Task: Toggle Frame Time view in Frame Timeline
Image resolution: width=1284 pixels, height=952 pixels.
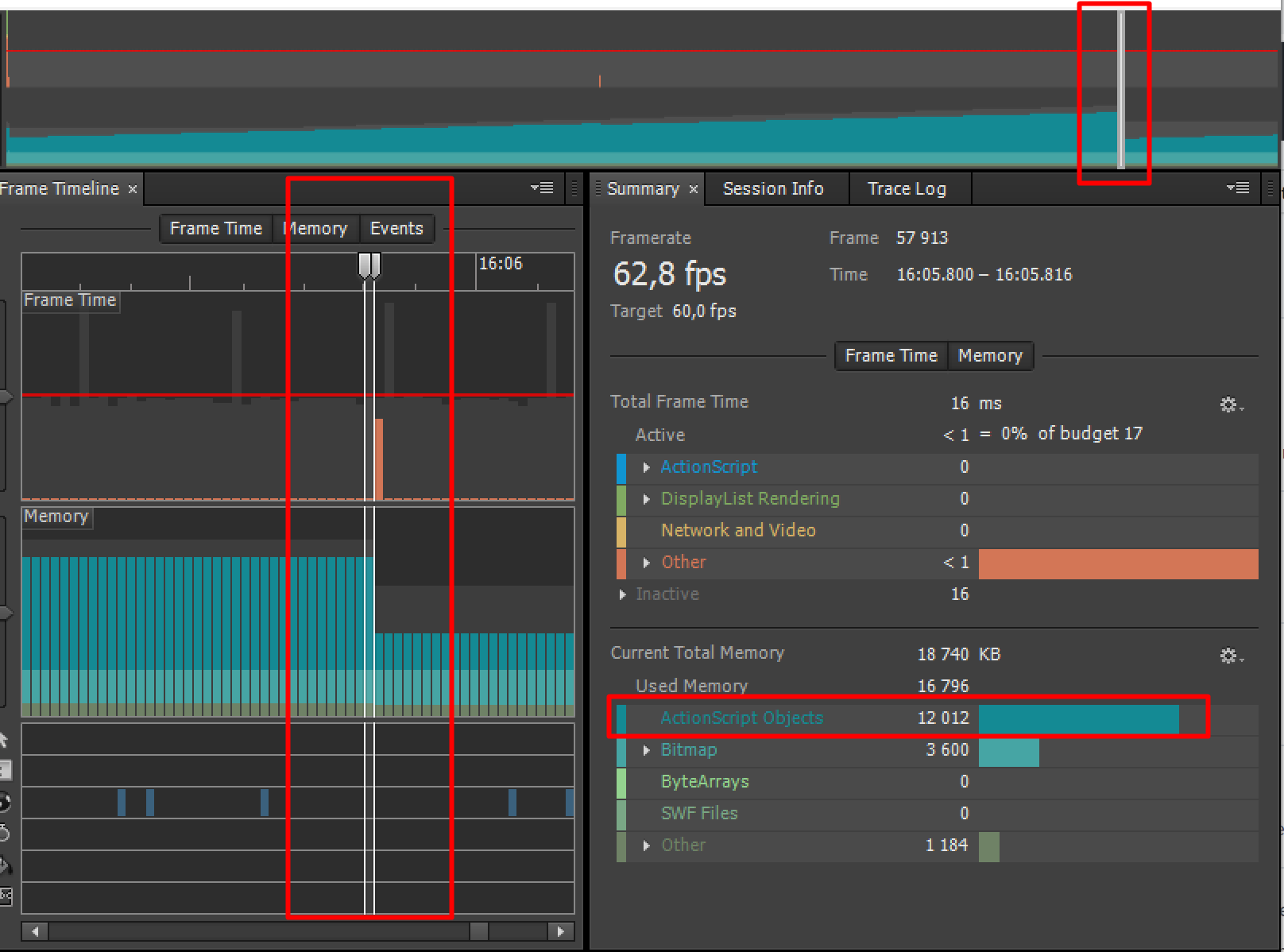Action: (x=216, y=229)
